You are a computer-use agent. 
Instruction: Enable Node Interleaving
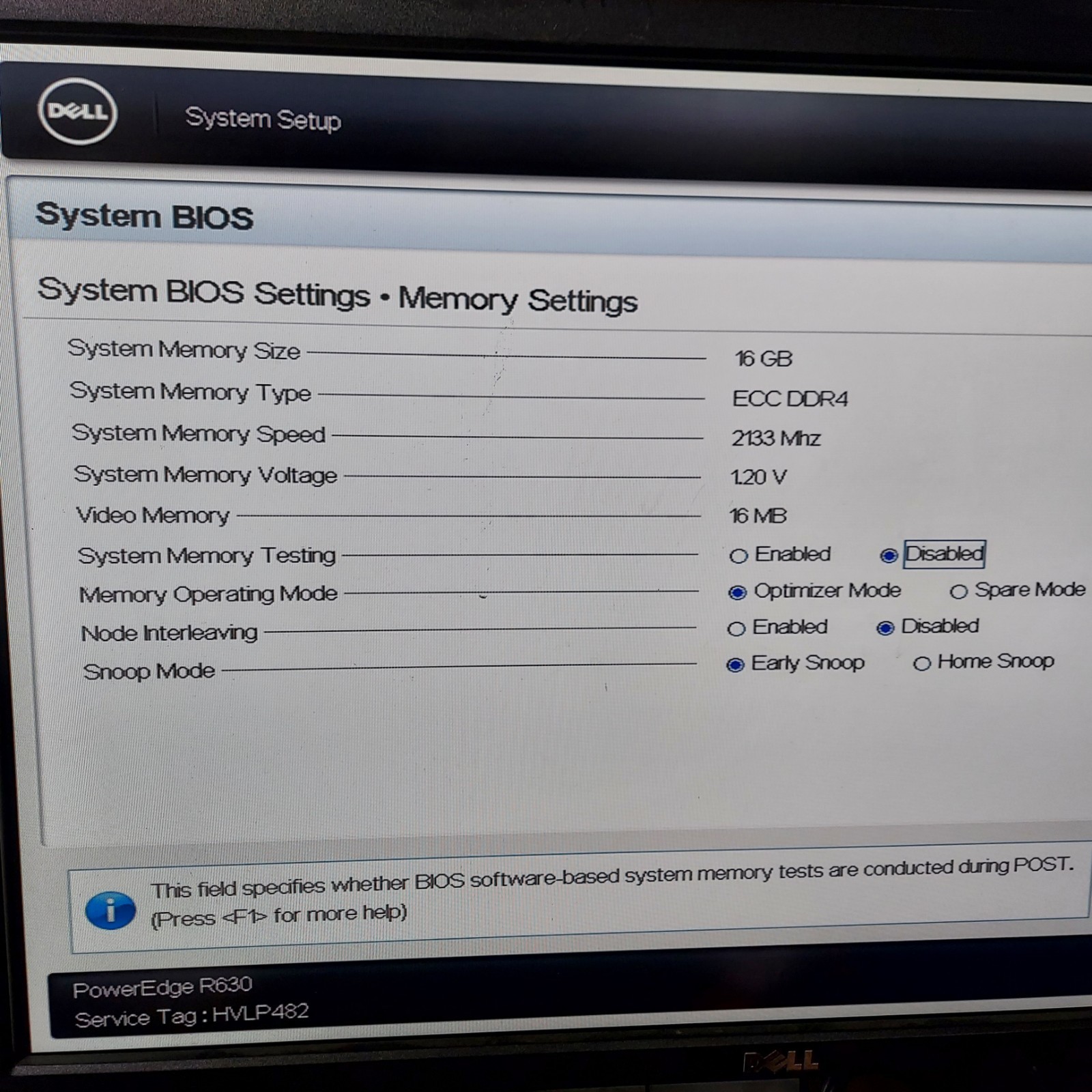pyautogui.click(x=736, y=629)
